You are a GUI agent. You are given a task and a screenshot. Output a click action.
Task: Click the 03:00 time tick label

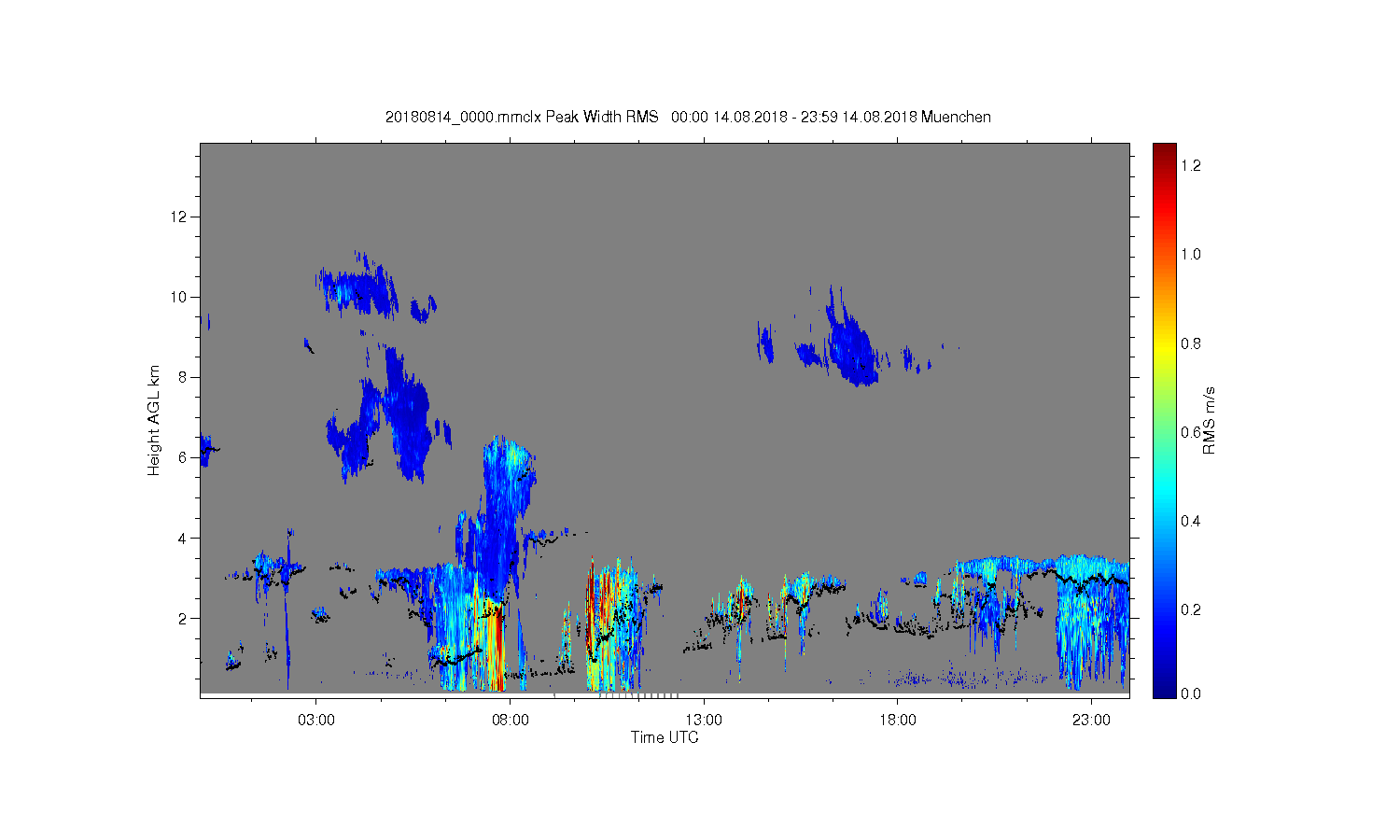tap(316, 721)
